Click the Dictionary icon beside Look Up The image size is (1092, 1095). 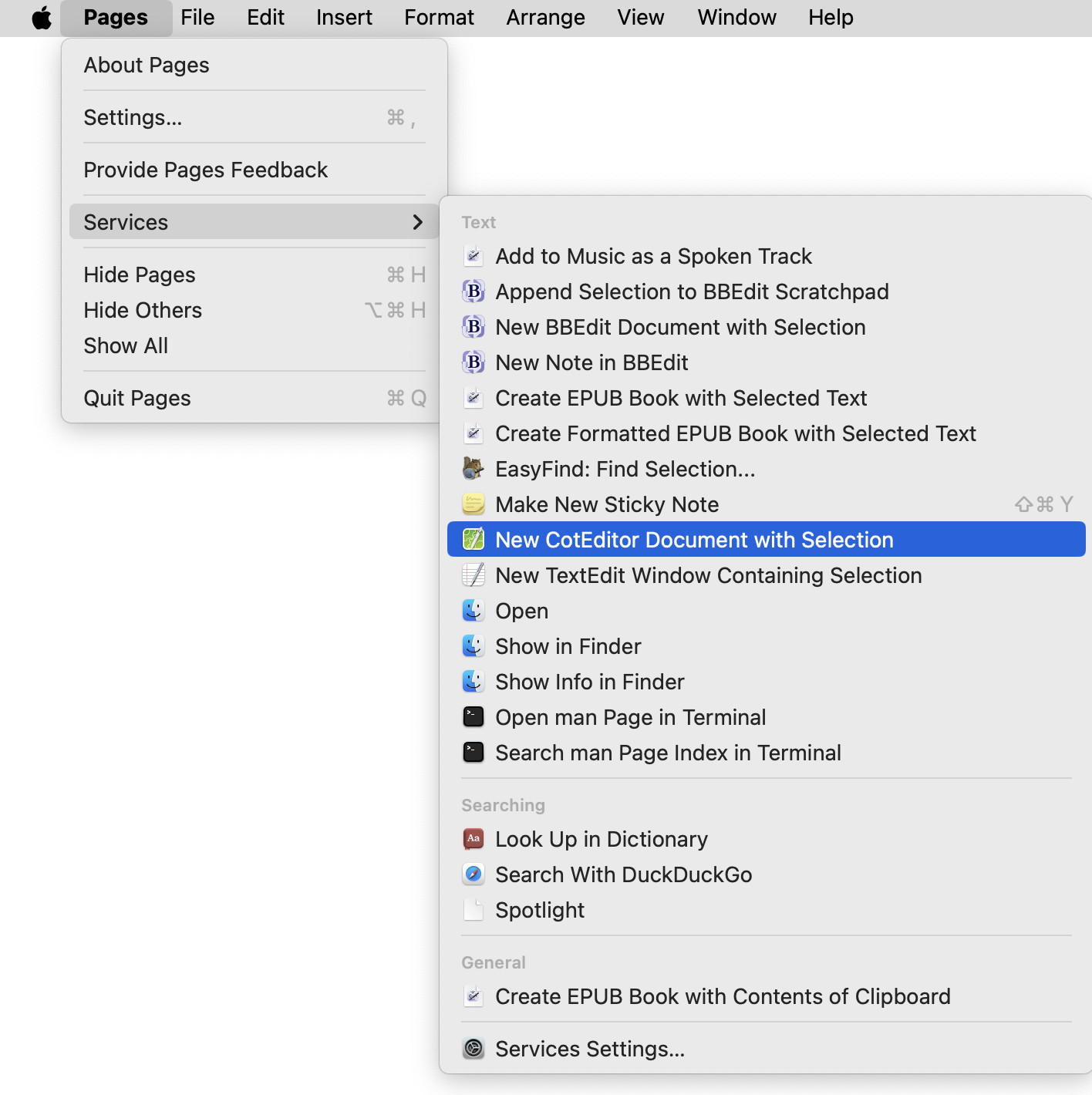(x=474, y=839)
